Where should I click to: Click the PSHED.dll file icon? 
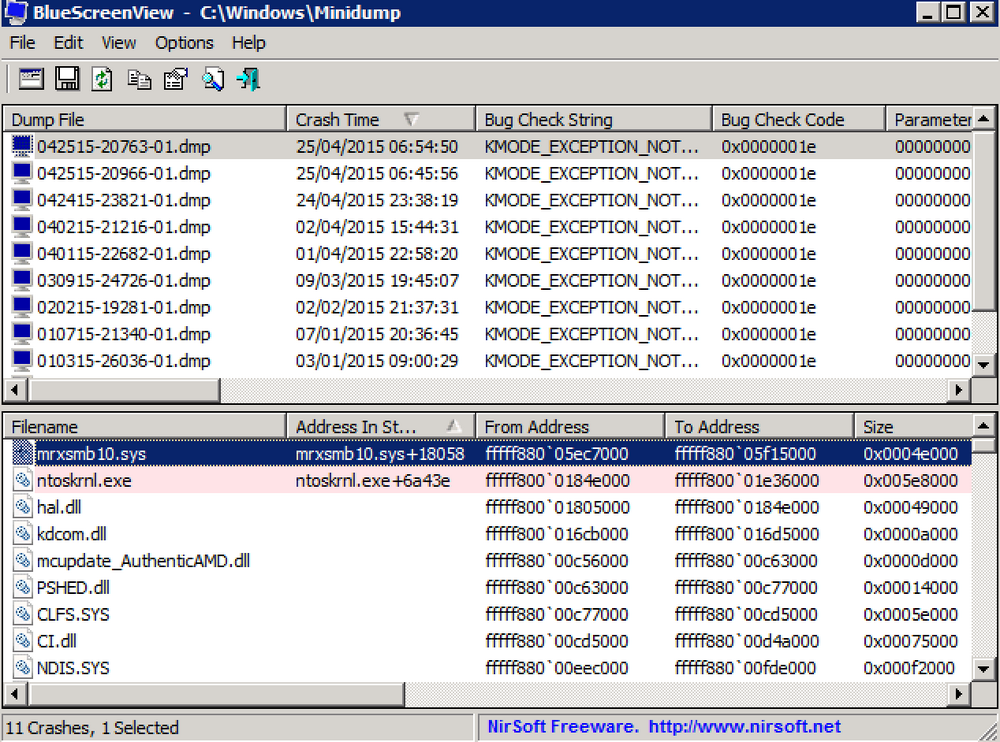coord(22,588)
